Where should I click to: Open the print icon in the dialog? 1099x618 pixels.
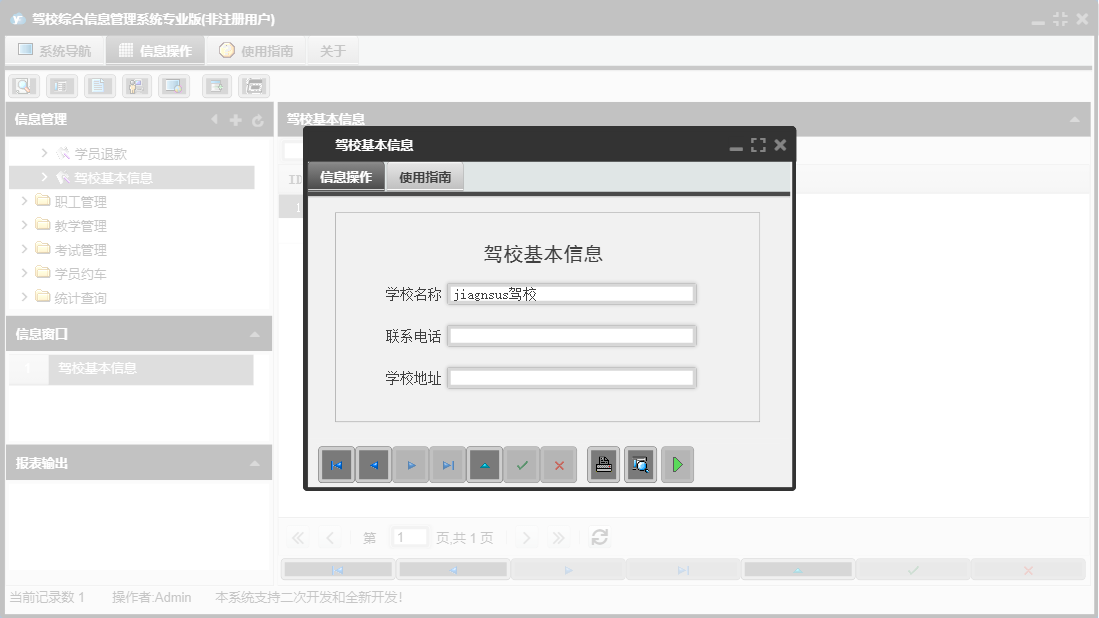pyautogui.click(x=603, y=464)
